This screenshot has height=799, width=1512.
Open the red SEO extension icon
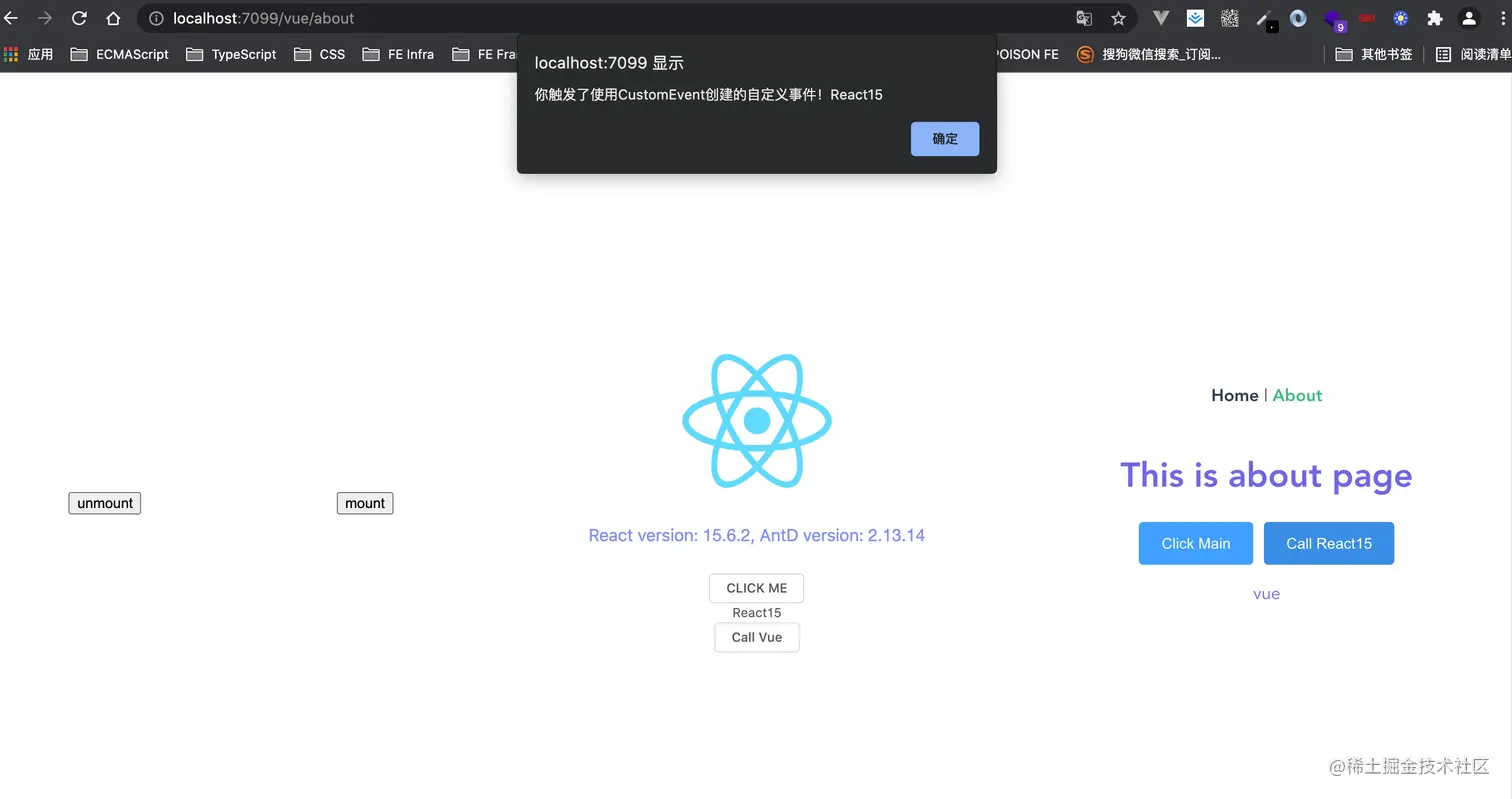tap(1366, 18)
